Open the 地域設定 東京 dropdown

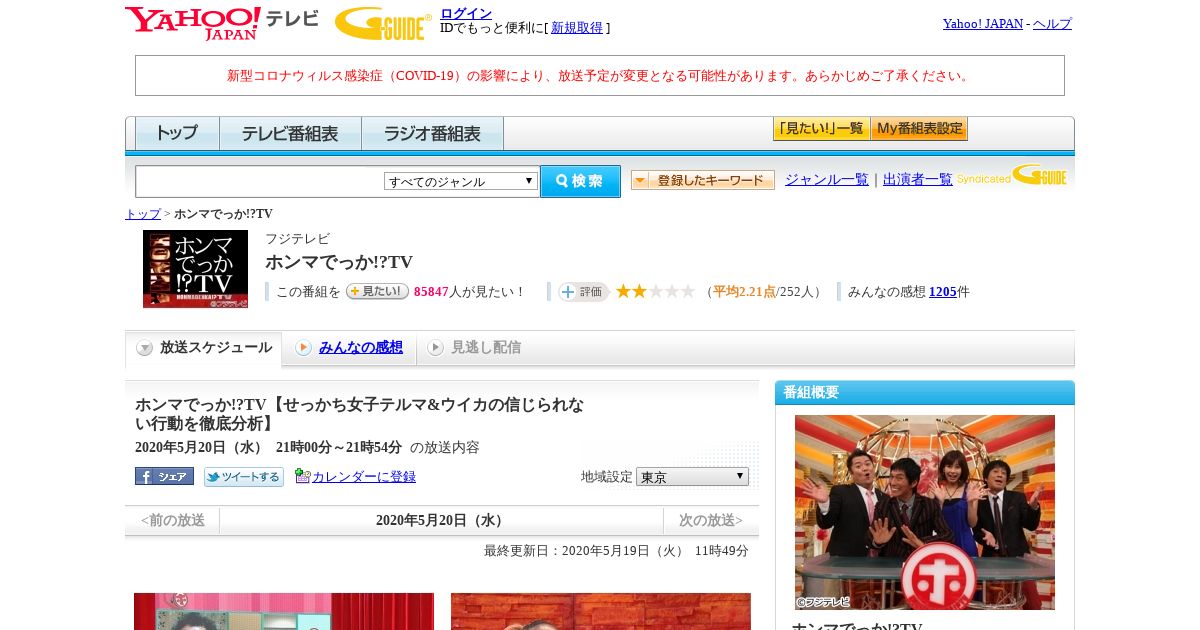point(692,477)
